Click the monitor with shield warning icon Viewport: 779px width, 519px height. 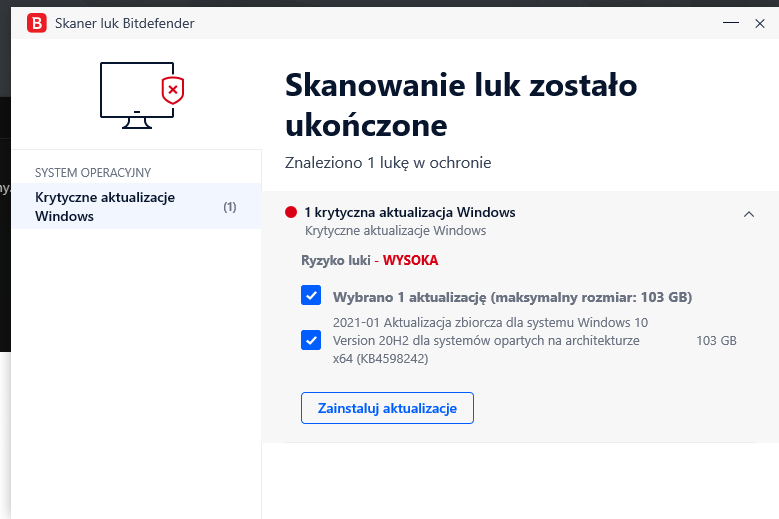(x=142, y=95)
